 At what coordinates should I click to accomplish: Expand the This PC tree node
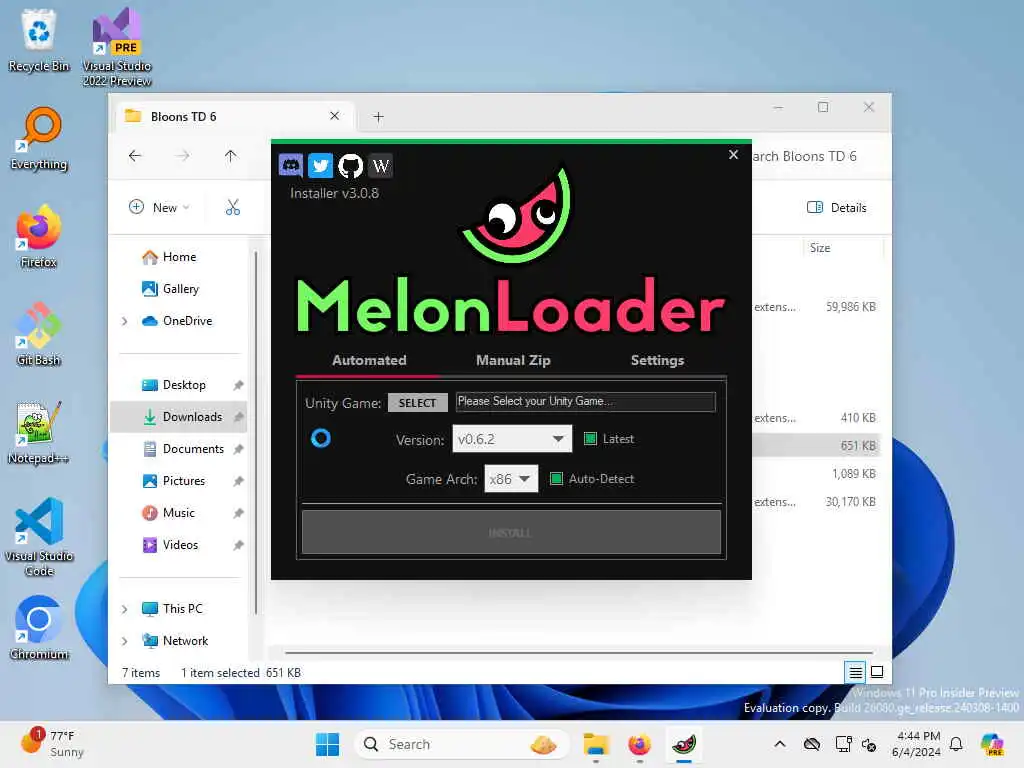coord(125,609)
